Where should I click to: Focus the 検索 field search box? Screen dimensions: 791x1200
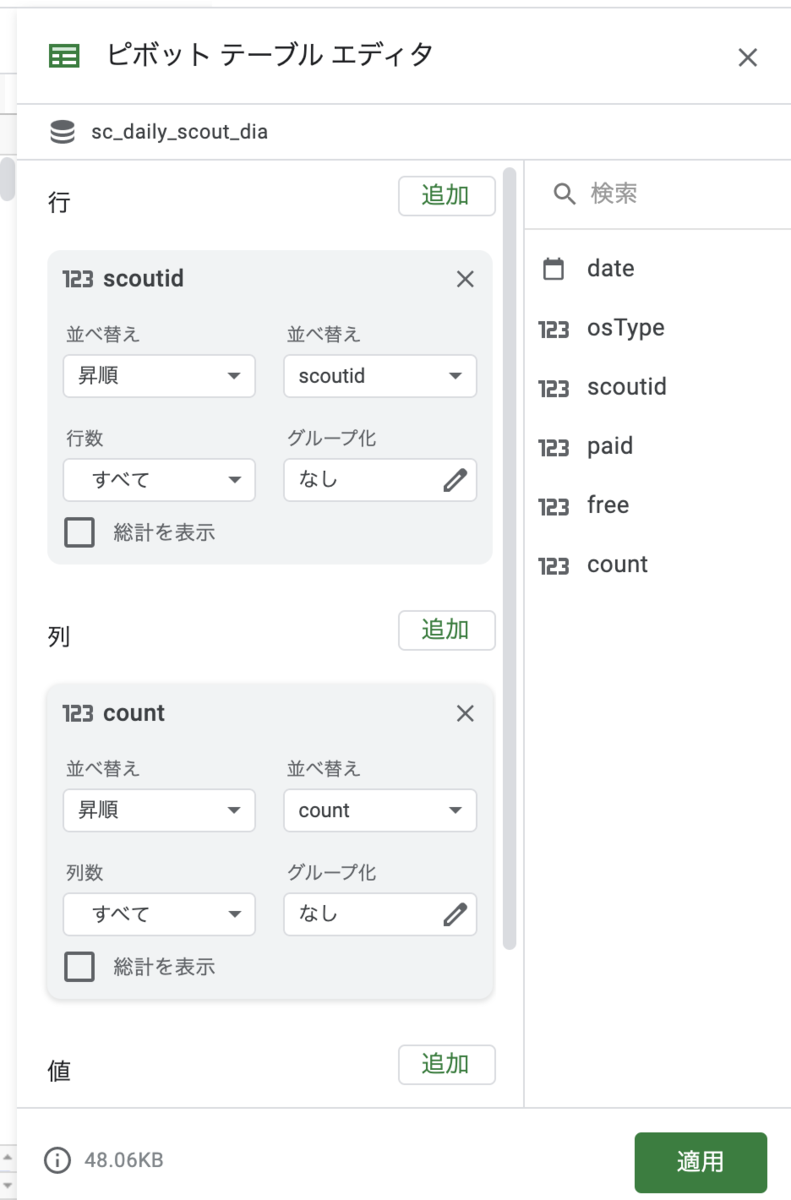click(x=658, y=193)
